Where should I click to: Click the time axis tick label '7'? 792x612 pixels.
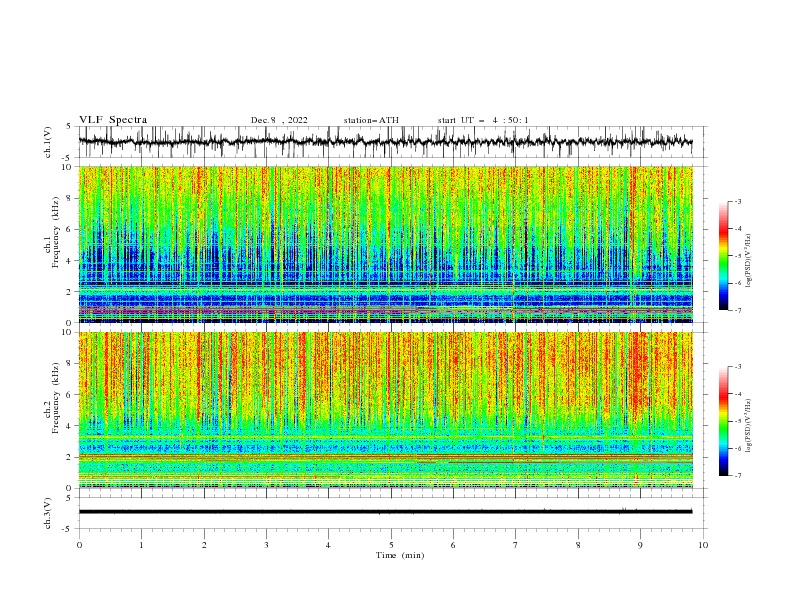(515, 545)
